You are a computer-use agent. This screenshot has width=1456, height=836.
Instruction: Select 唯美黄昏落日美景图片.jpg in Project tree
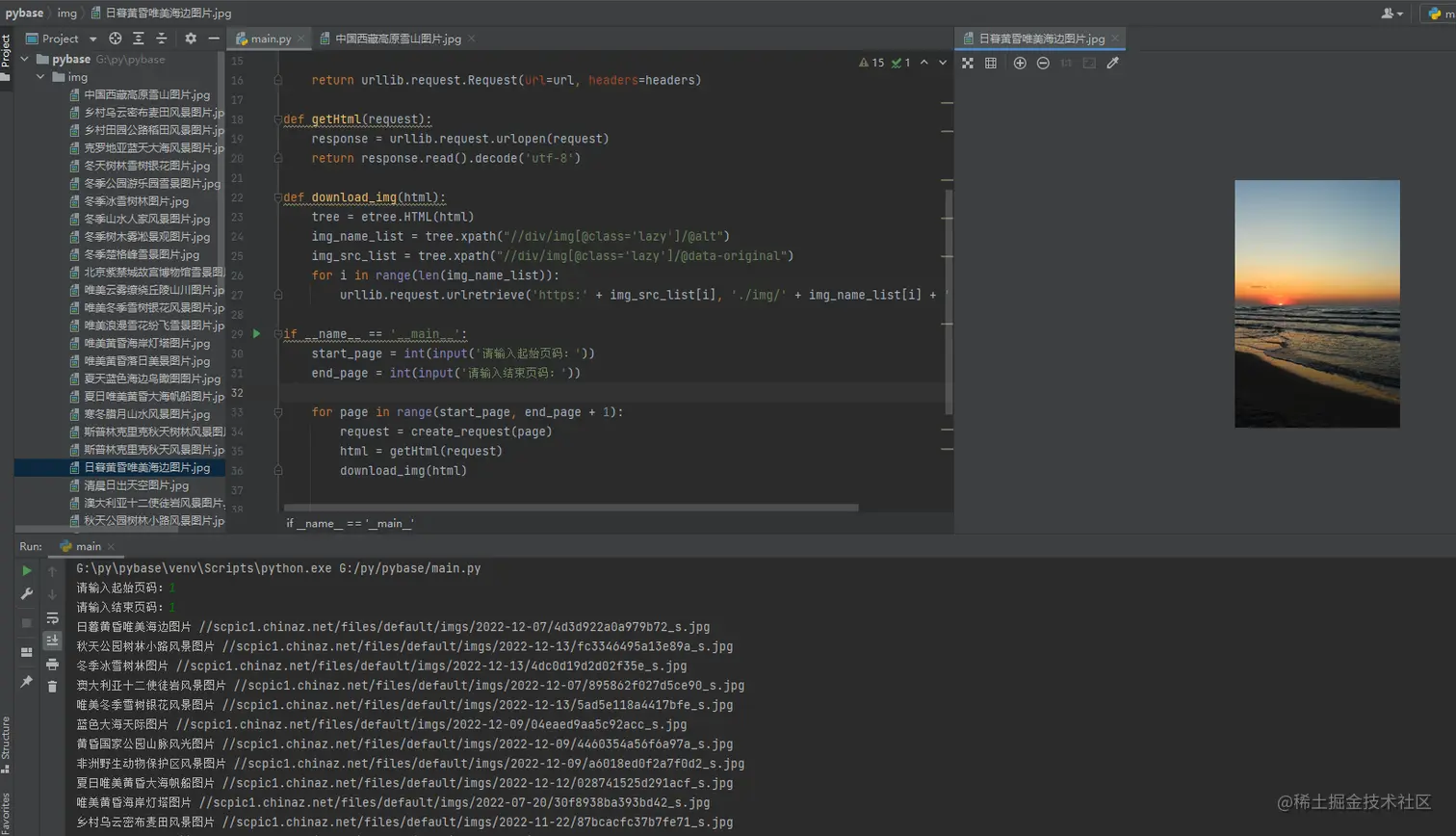click(x=146, y=361)
